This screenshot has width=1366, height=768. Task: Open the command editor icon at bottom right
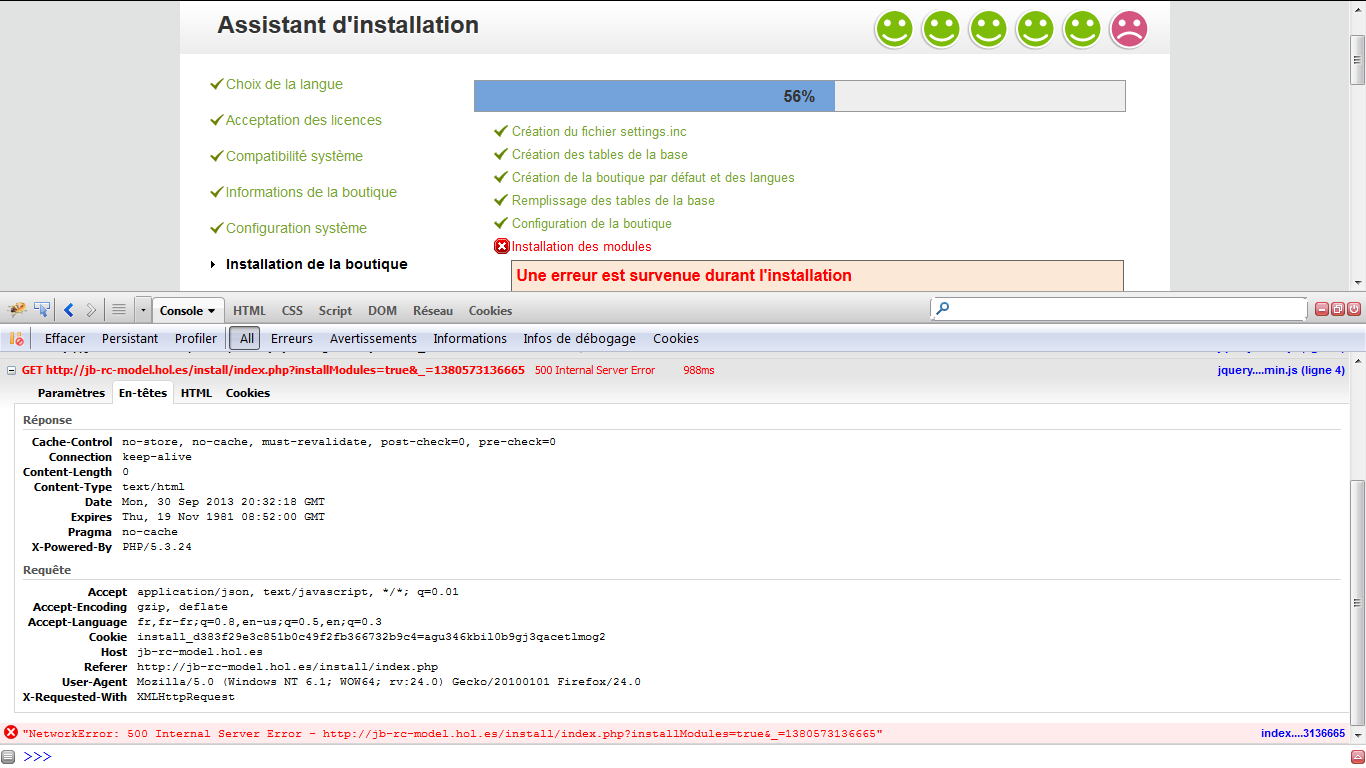pos(1357,756)
